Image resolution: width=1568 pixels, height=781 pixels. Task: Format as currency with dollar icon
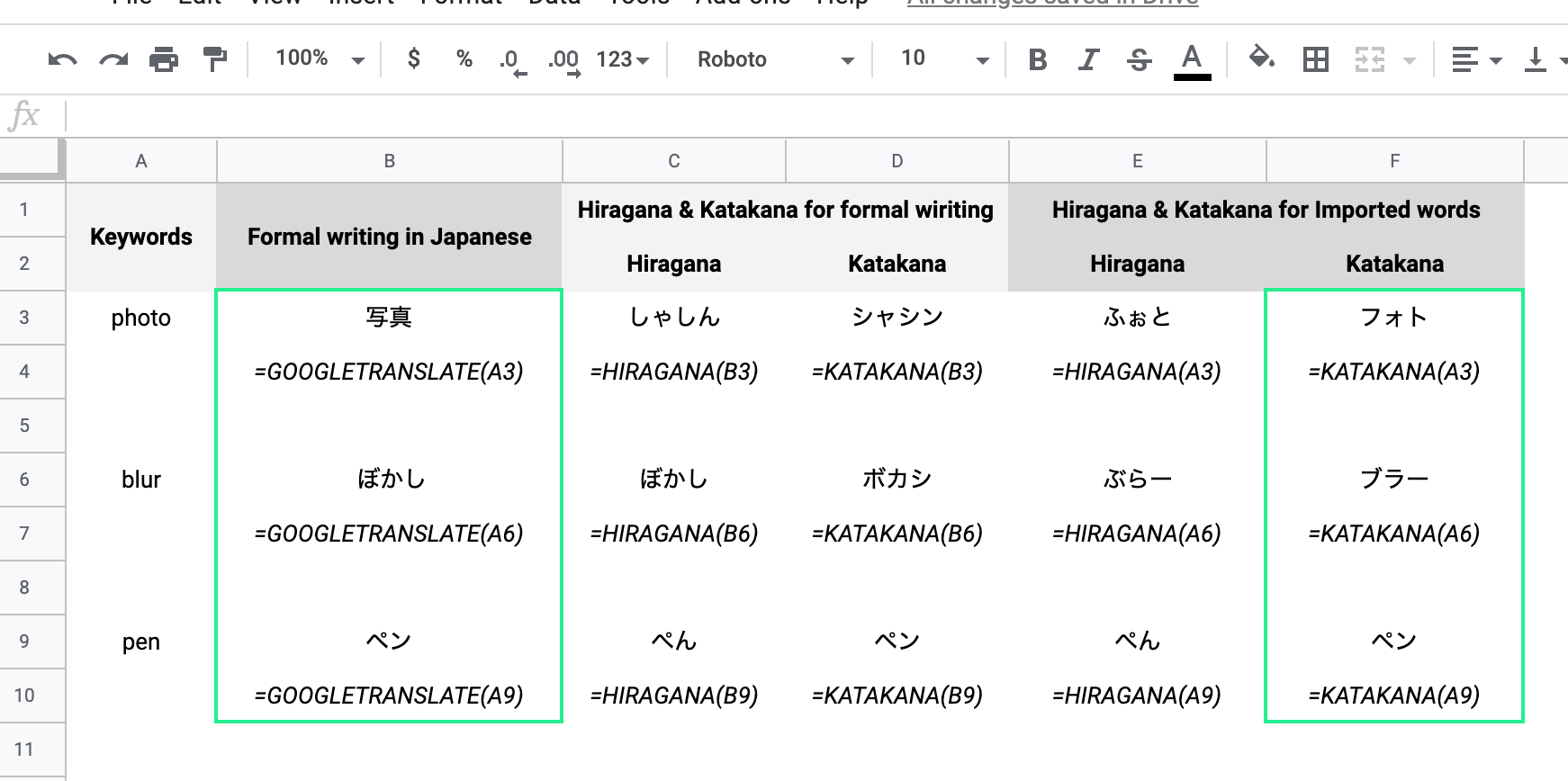[414, 59]
